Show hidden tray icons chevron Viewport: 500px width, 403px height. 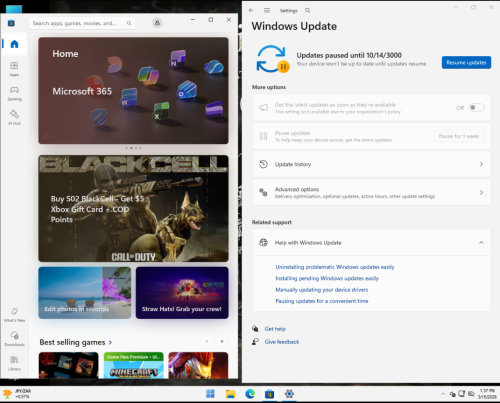tap(443, 394)
